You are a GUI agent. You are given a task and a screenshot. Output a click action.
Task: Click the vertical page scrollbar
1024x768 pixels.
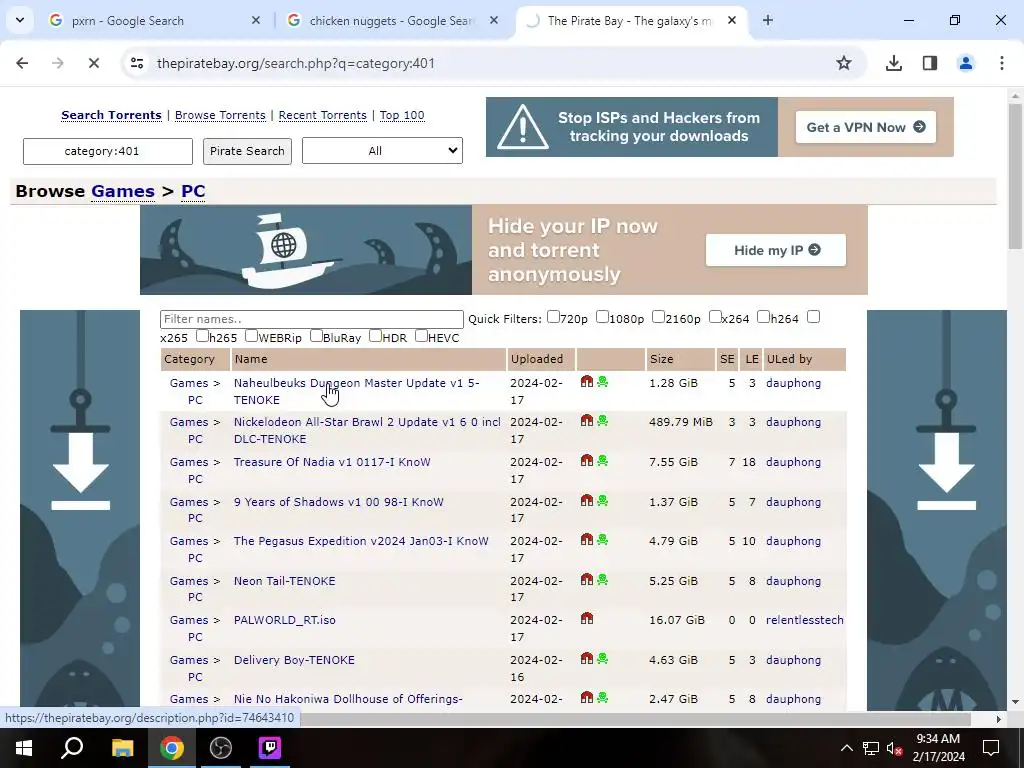pos(1015,176)
